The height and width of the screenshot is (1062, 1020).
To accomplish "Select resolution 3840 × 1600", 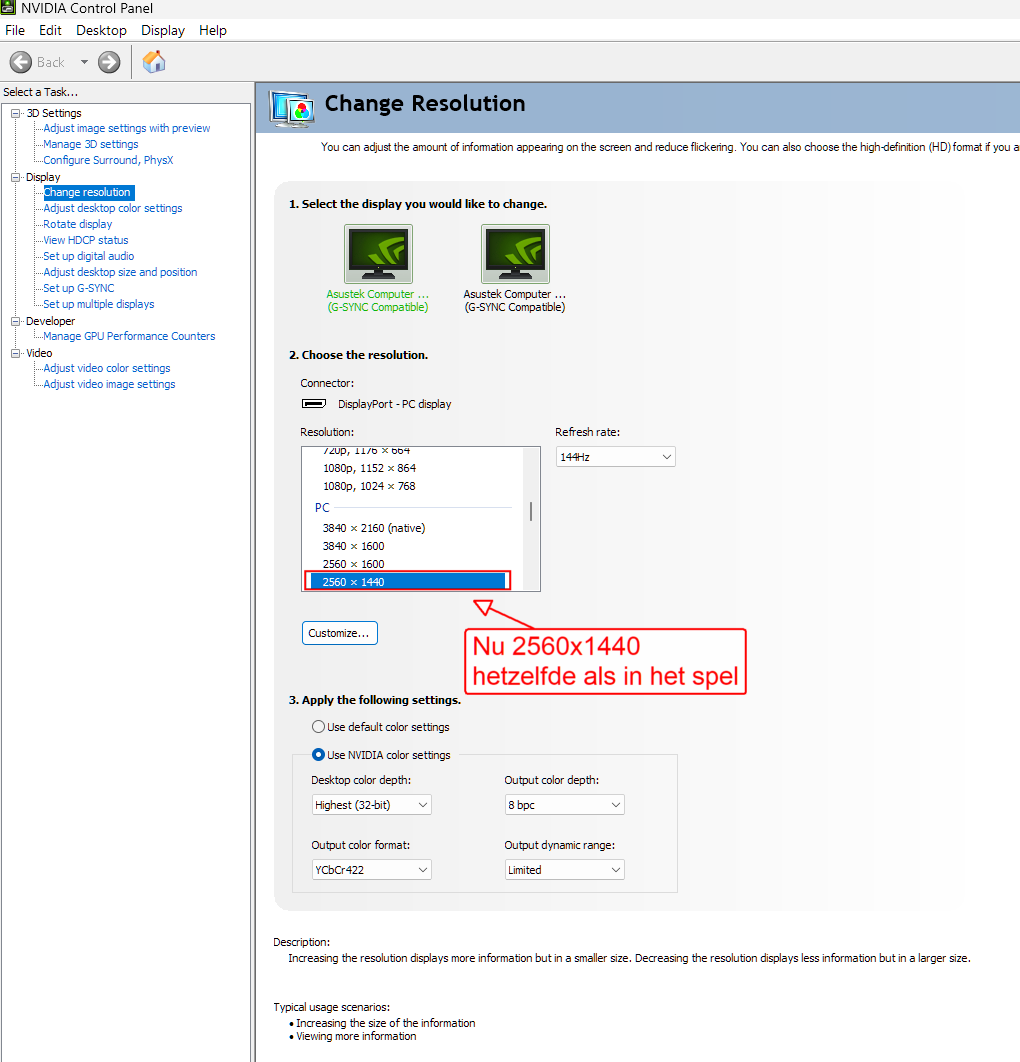I will tap(354, 546).
